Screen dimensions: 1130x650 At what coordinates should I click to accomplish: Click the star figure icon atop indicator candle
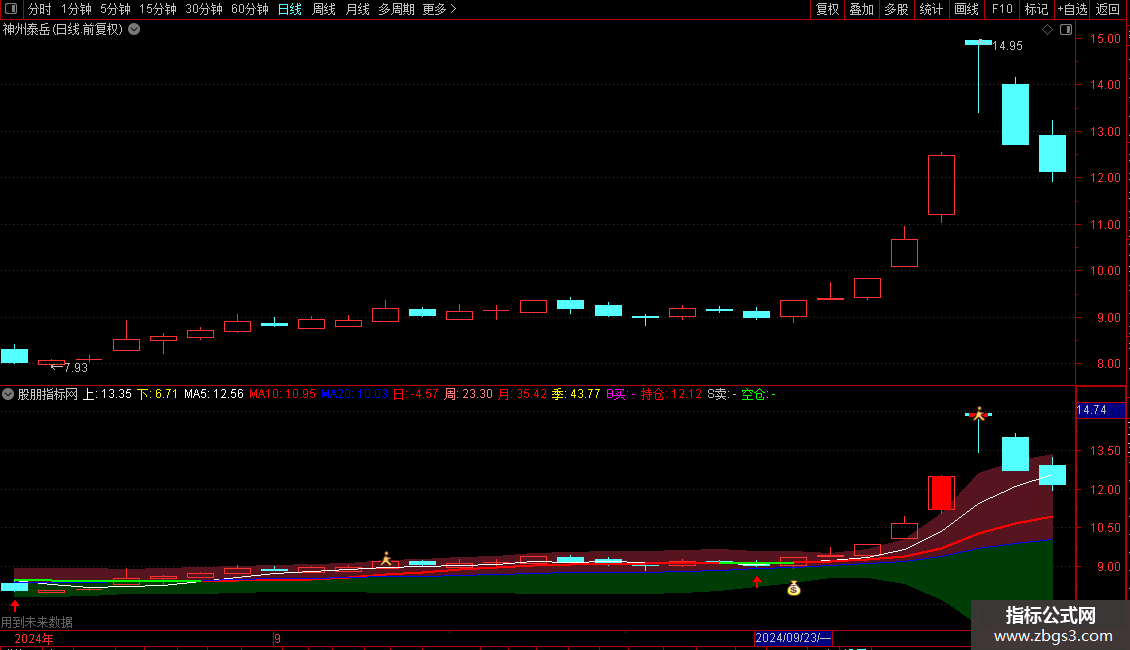pyautogui.click(x=979, y=414)
